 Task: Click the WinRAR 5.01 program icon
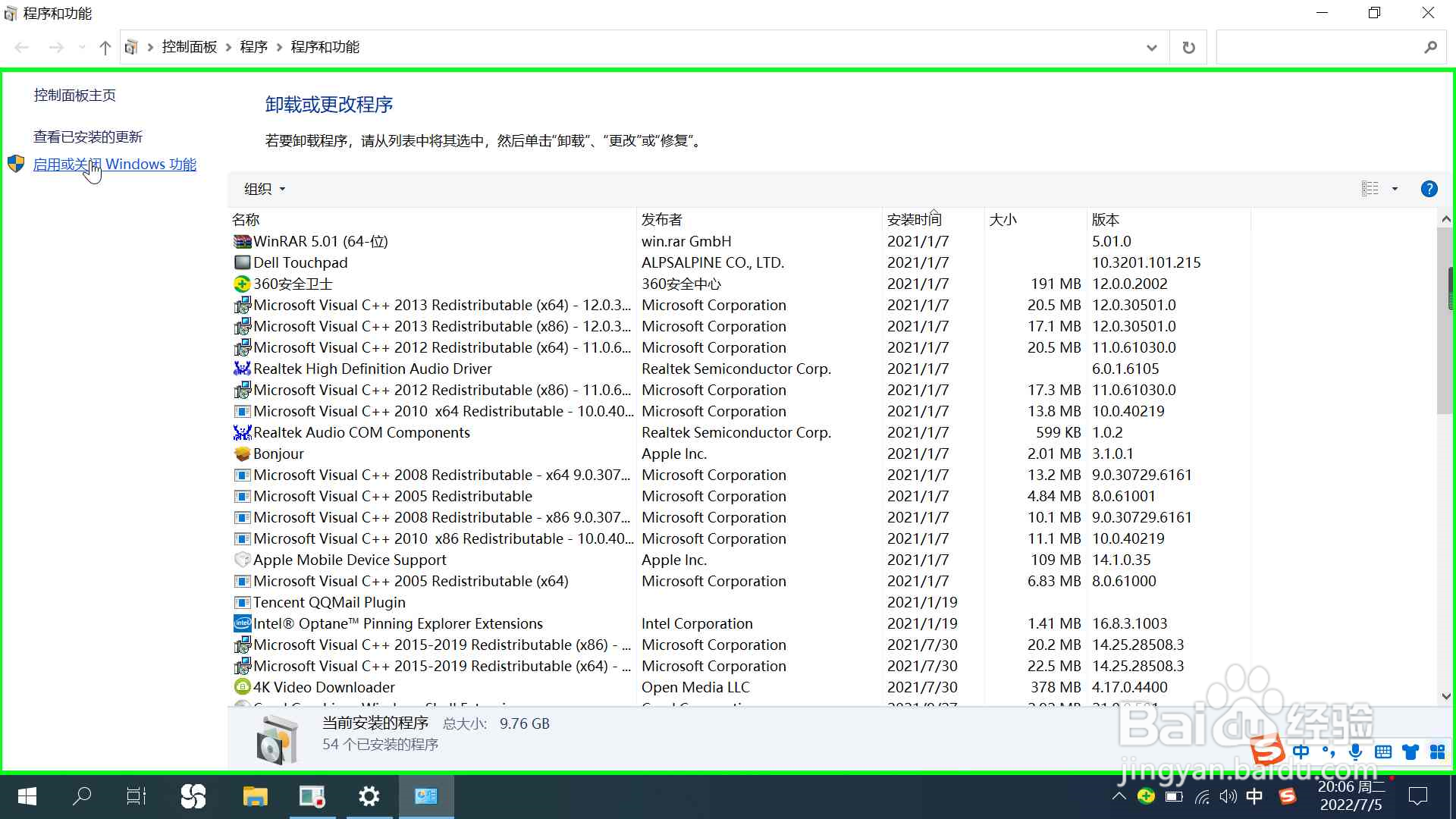tap(242, 241)
